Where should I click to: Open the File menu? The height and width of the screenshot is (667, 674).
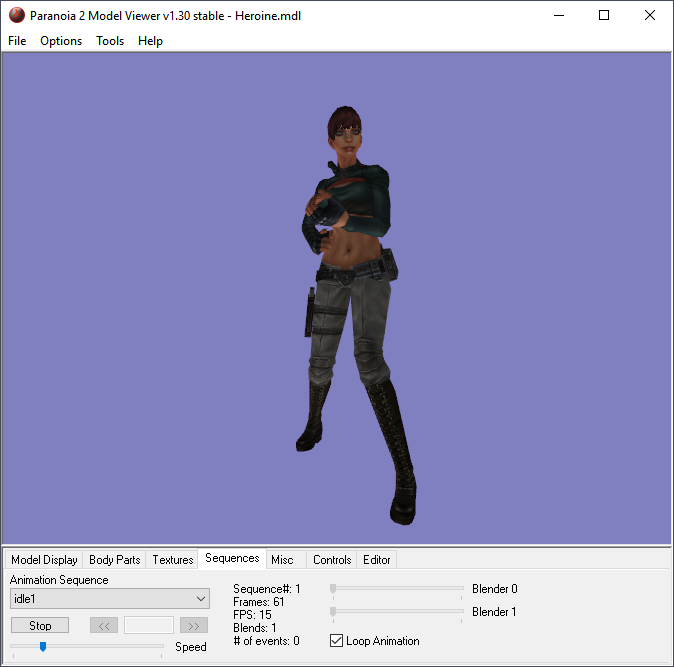pyautogui.click(x=17, y=41)
